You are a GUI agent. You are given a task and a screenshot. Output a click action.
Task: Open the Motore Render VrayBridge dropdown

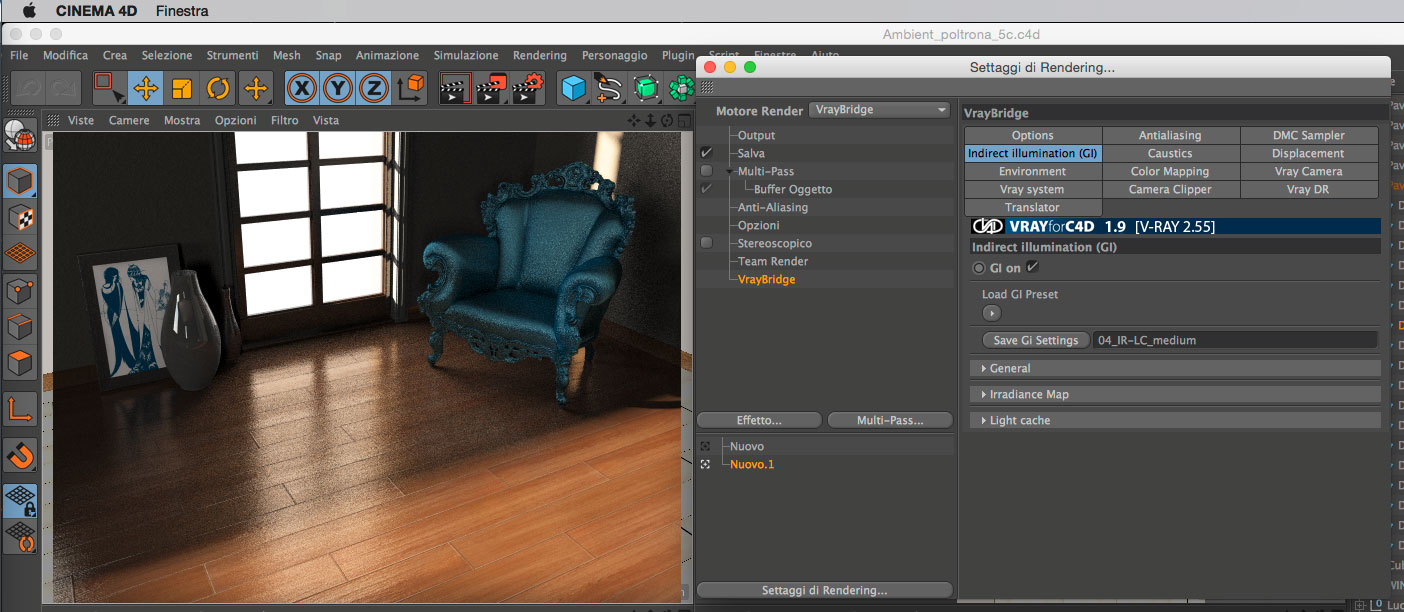coord(879,110)
